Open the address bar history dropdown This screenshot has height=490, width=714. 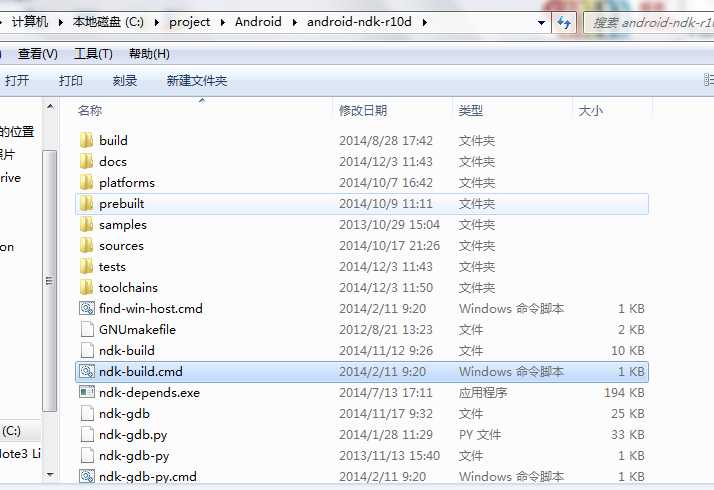tap(541, 22)
